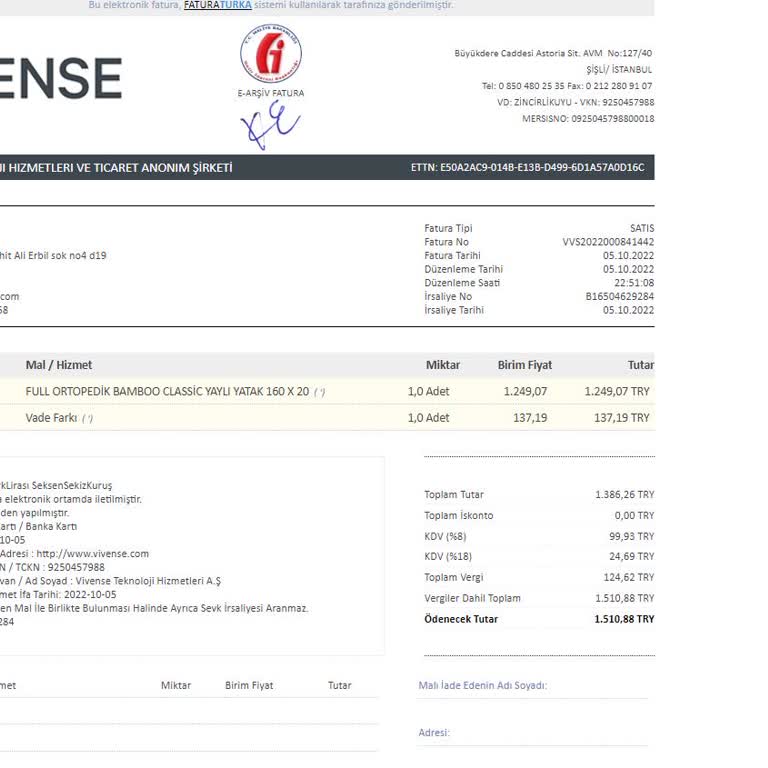Select the Düzenleme Saati value 22:51:08
Viewport: 768px width, 768px height.
634,283
